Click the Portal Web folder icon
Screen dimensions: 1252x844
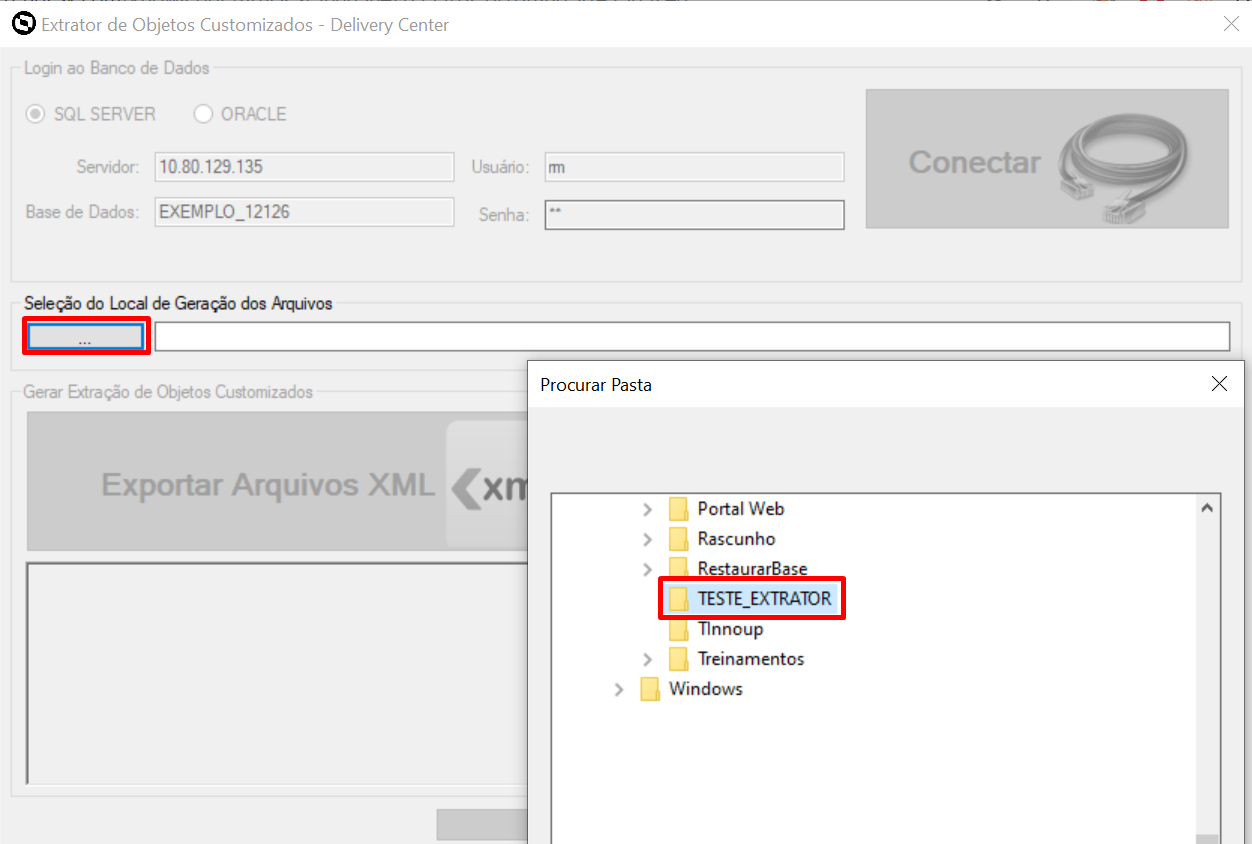point(679,509)
